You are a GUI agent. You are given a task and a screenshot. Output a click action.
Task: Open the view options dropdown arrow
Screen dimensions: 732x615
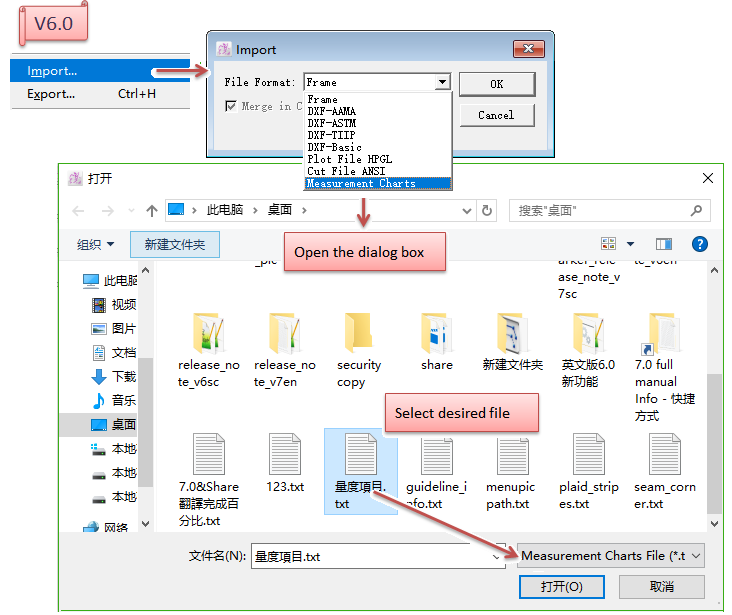630,244
